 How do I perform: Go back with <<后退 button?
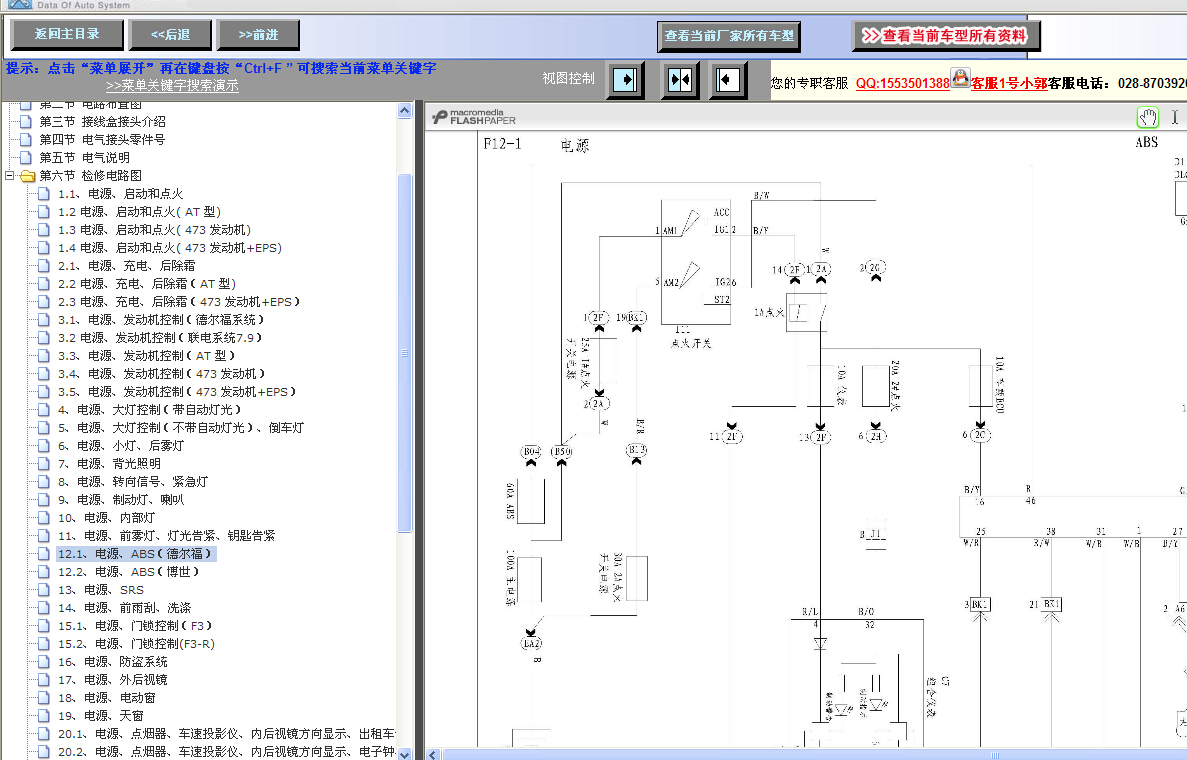(x=170, y=35)
